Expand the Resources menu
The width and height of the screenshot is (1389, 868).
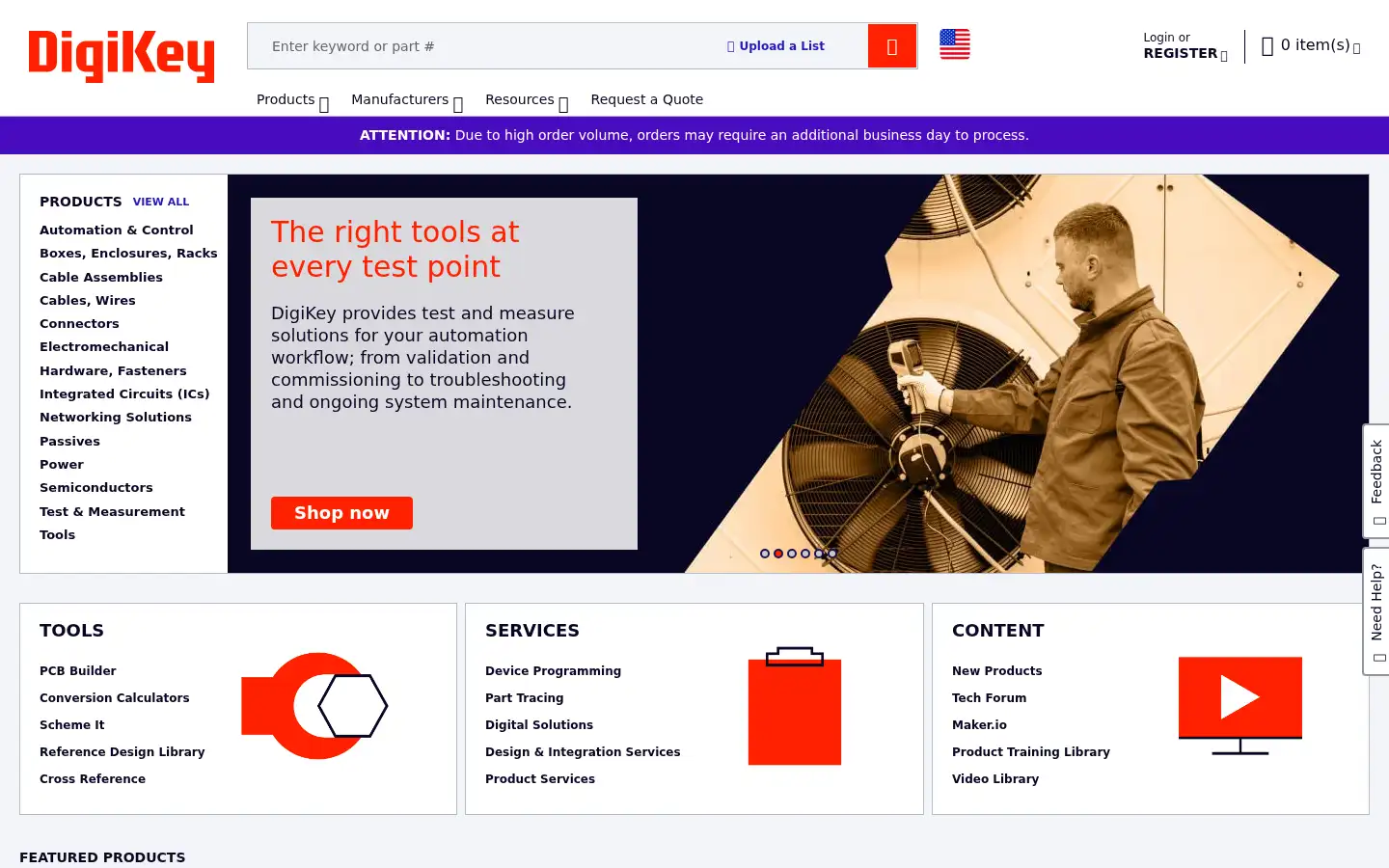click(x=527, y=100)
